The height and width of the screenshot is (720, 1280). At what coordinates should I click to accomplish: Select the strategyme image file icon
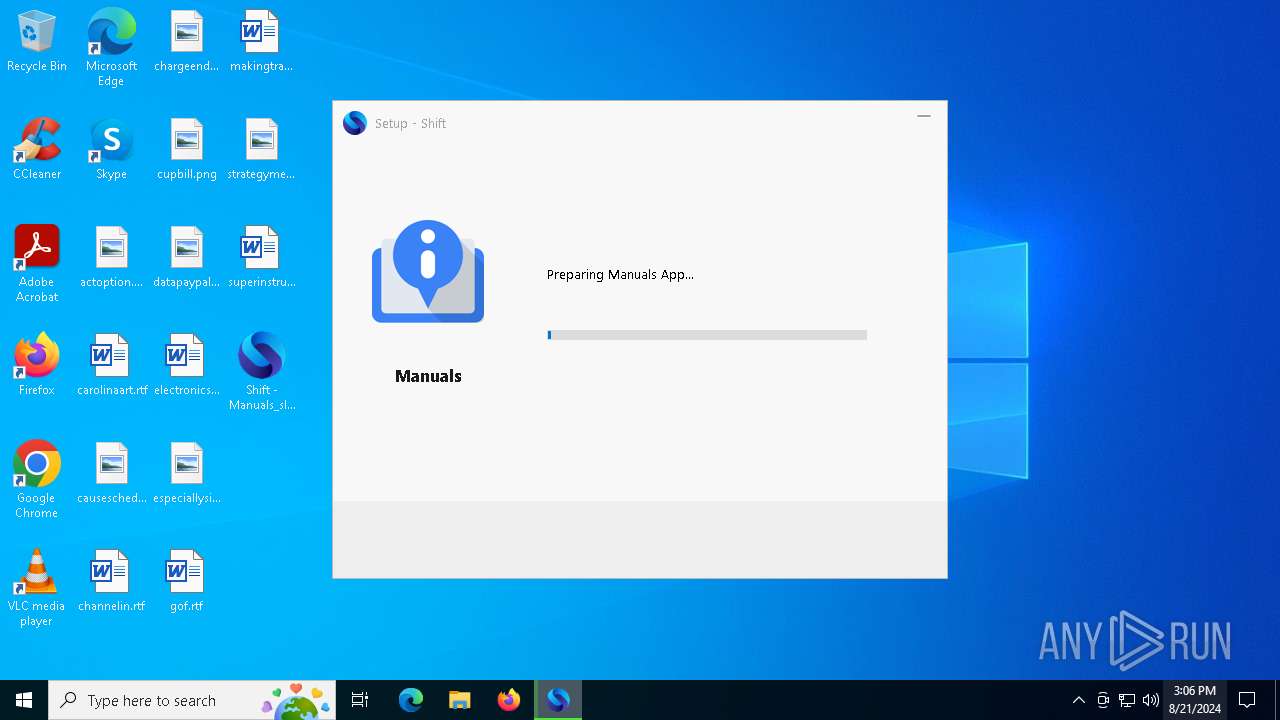point(261,150)
